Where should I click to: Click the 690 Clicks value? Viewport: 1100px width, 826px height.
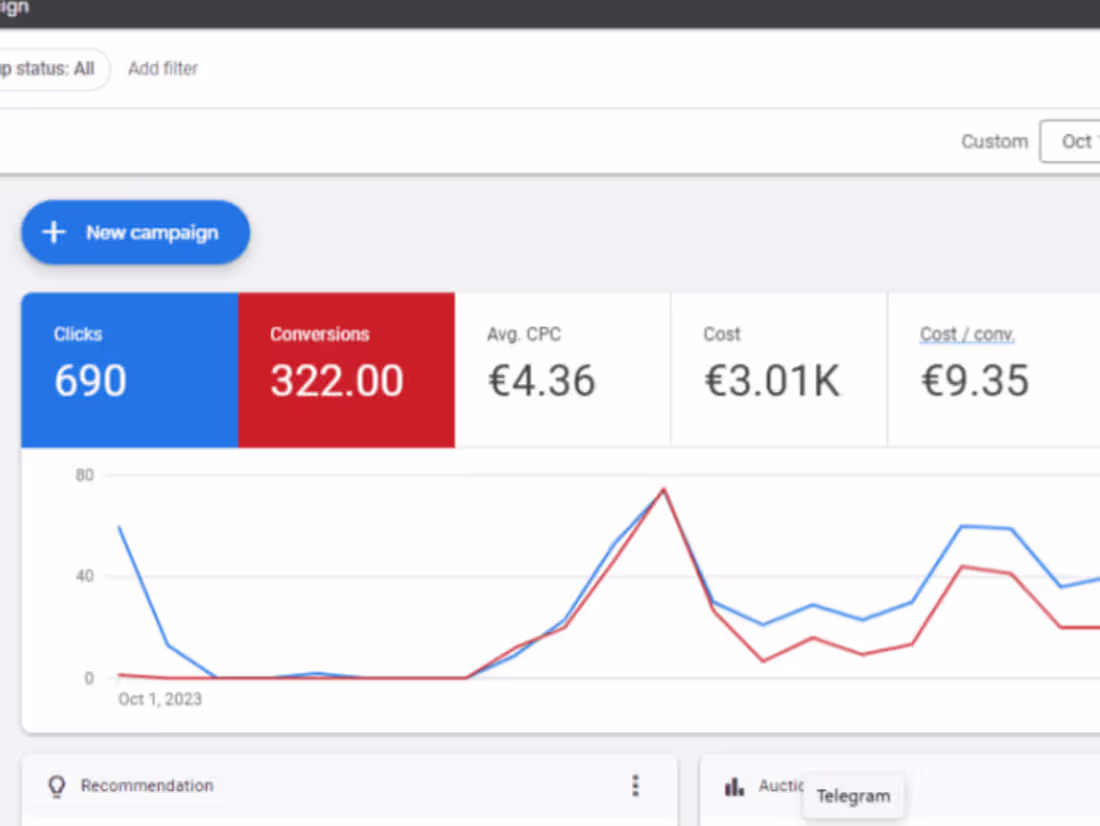pos(90,381)
